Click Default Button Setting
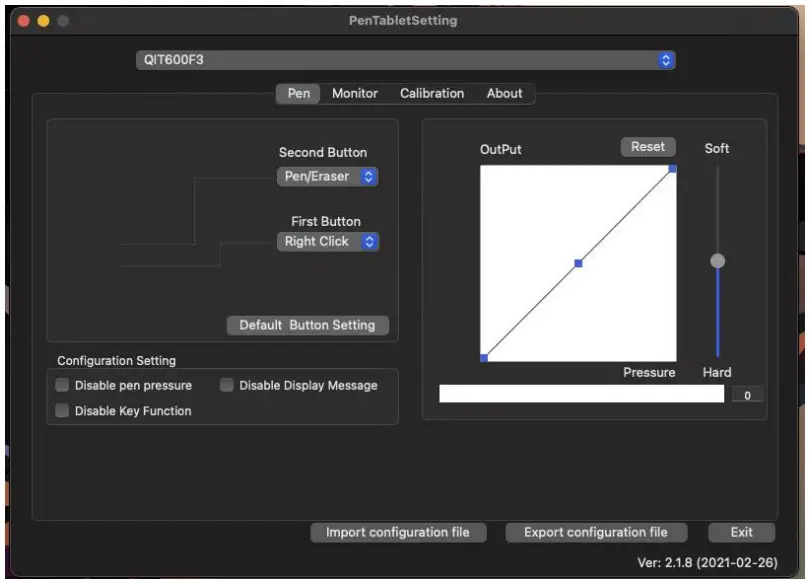Image resolution: width=810 pixels, height=582 pixels. (x=307, y=325)
